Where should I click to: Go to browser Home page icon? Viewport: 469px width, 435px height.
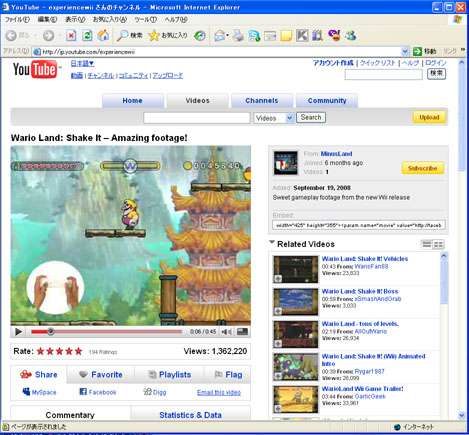point(103,35)
